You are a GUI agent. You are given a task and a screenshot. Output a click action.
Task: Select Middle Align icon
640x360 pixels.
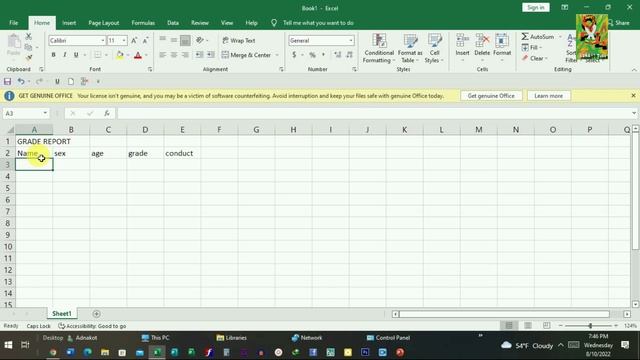pos(174,40)
